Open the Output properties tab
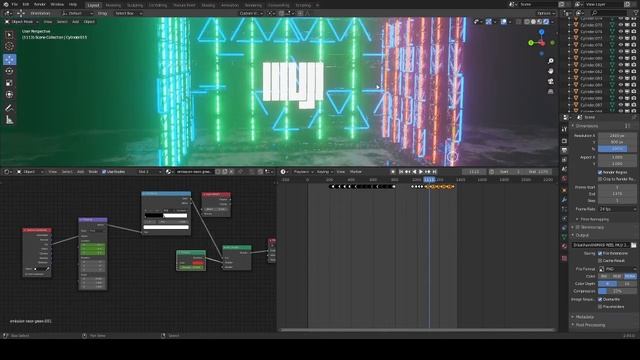Viewport: 640px width, 360px height. 564,150
